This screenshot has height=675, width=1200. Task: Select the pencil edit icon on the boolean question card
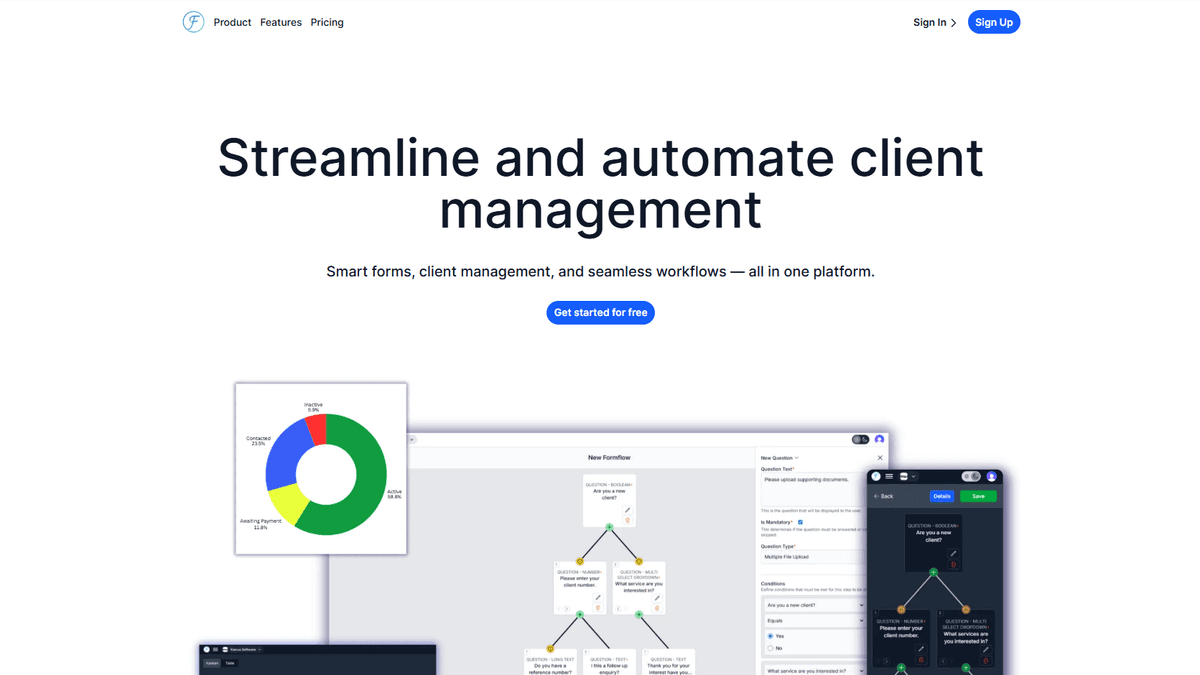point(627,509)
